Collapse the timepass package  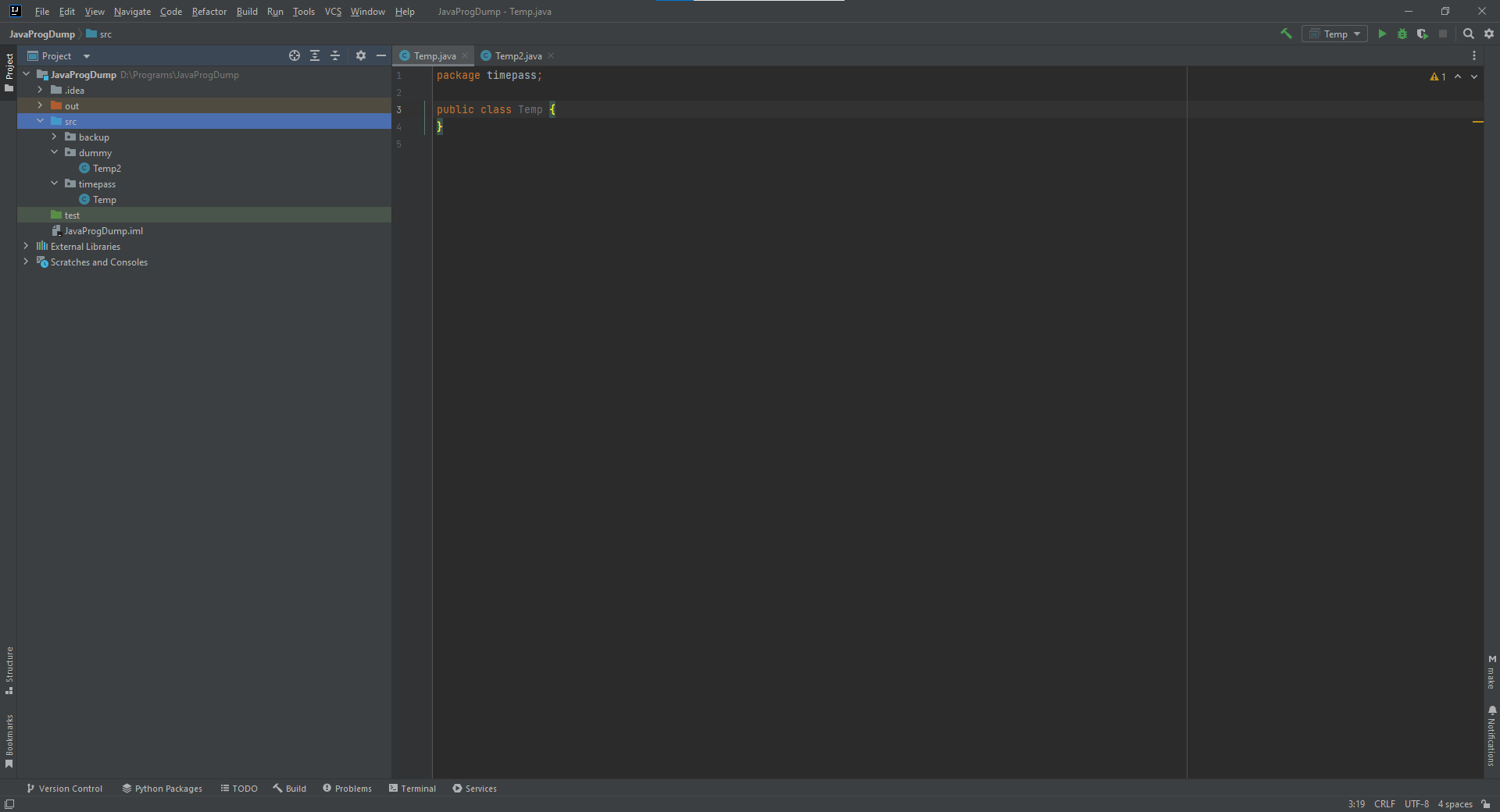[54, 183]
